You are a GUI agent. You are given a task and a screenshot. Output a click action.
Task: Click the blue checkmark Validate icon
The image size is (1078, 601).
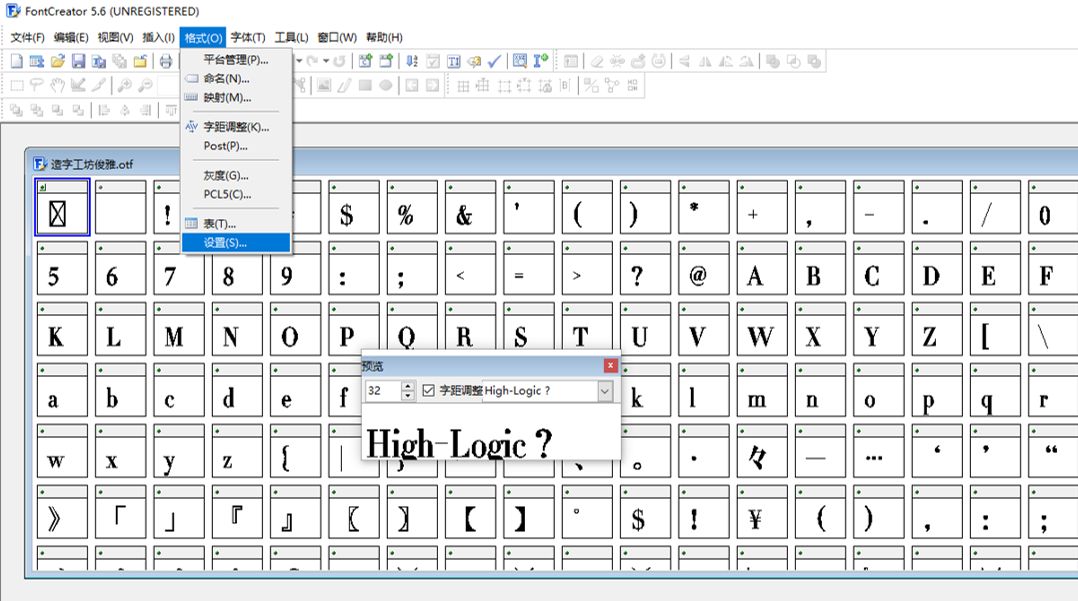point(494,61)
